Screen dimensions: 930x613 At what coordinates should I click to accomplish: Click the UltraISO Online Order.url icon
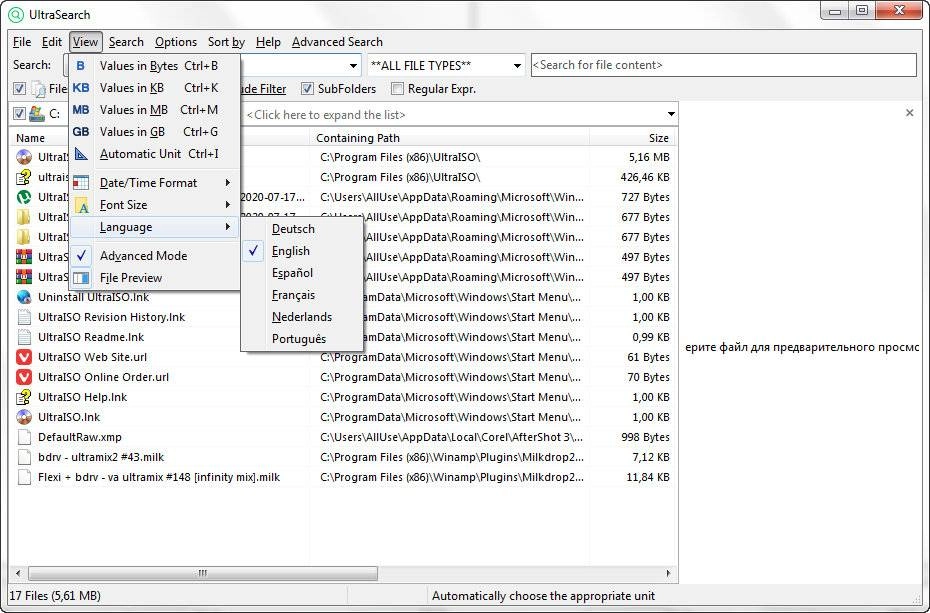pyautogui.click(x=24, y=377)
